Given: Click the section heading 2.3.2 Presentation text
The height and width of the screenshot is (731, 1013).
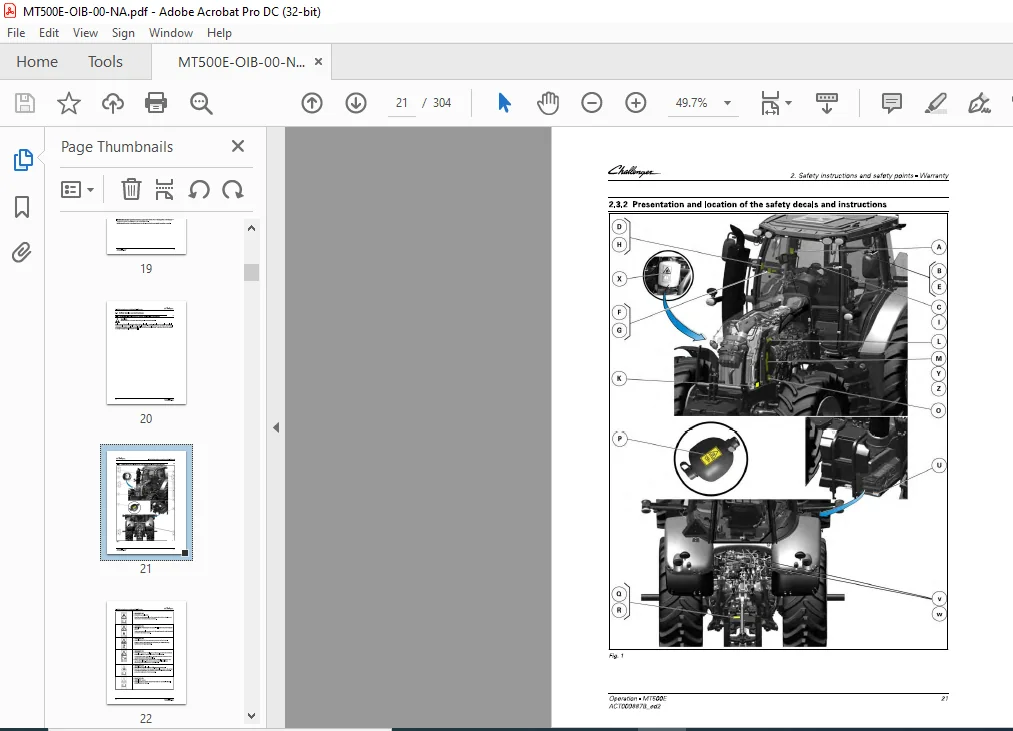Looking at the screenshot, I should pyautogui.click(x=747, y=204).
